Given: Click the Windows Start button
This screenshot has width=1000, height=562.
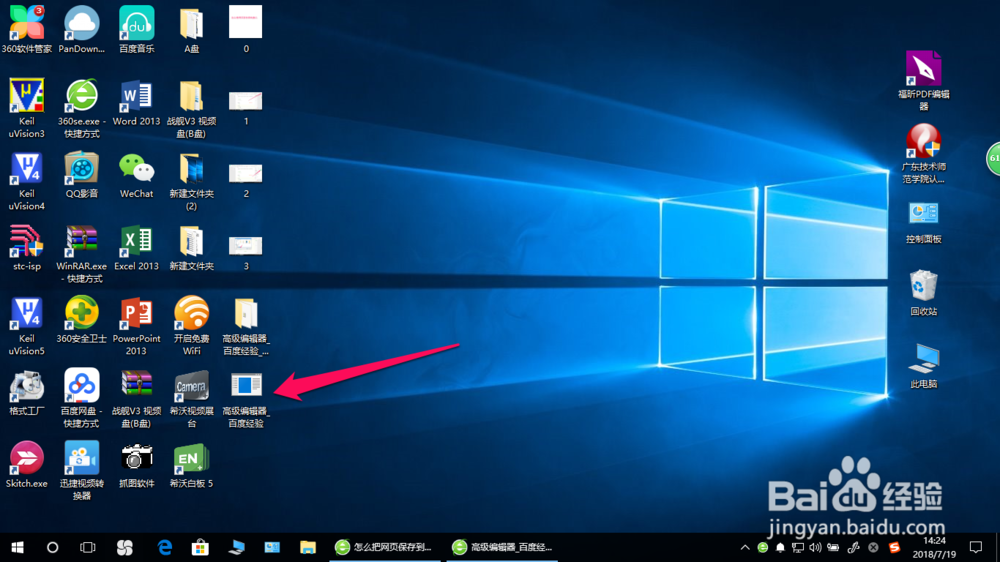Looking at the screenshot, I should (x=17, y=547).
